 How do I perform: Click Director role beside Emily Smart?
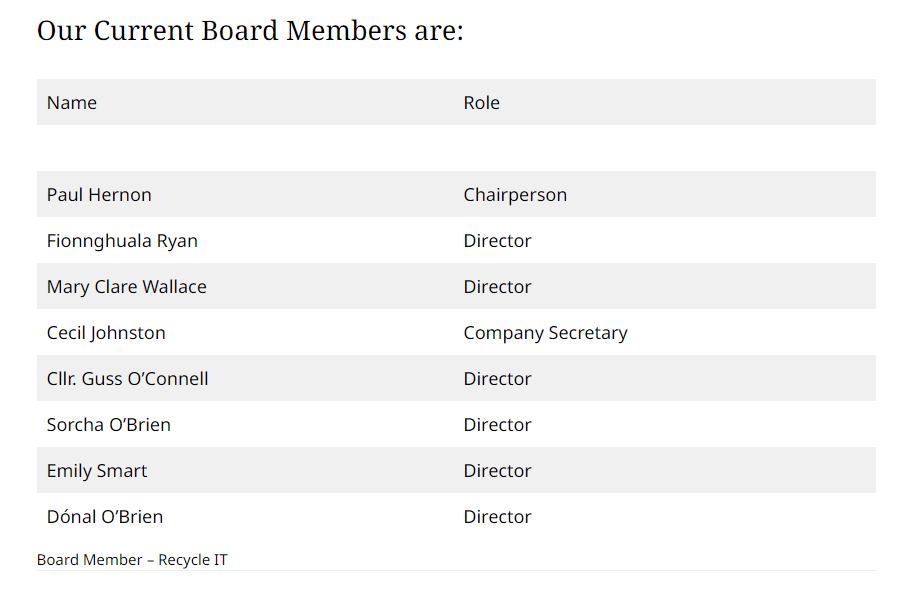(x=497, y=471)
